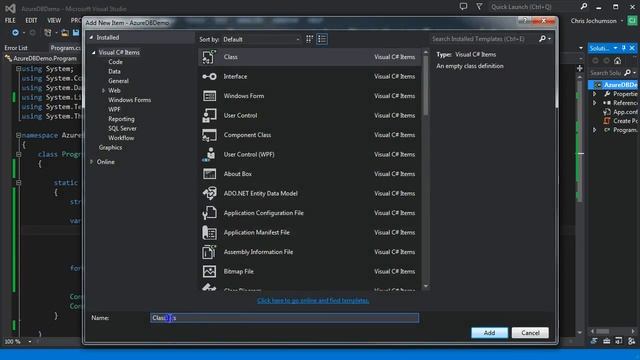This screenshot has height=360, width=640.
Task: Collapse the namespace block in editor
Action: 18,135
